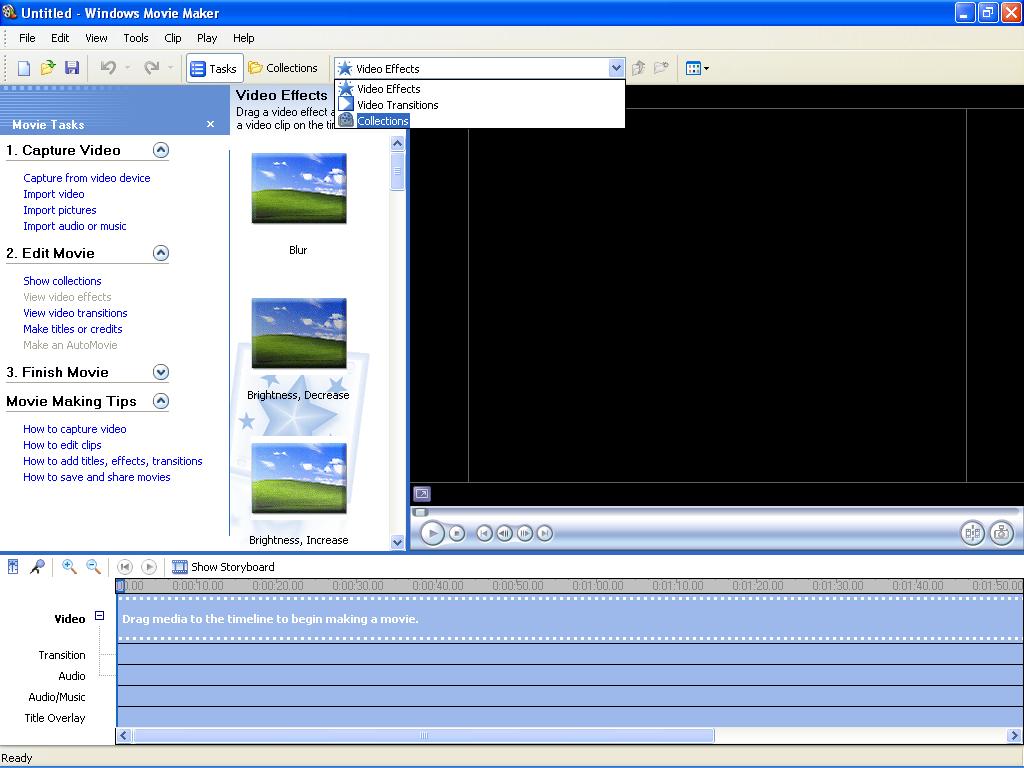Click Make titles or credits link
Image resolution: width=1024 pixels, height=768 pixels.
point(72,329)
